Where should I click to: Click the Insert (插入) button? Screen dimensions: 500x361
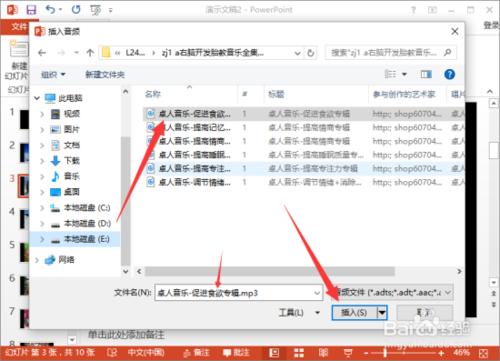click(x=354, y=312)
